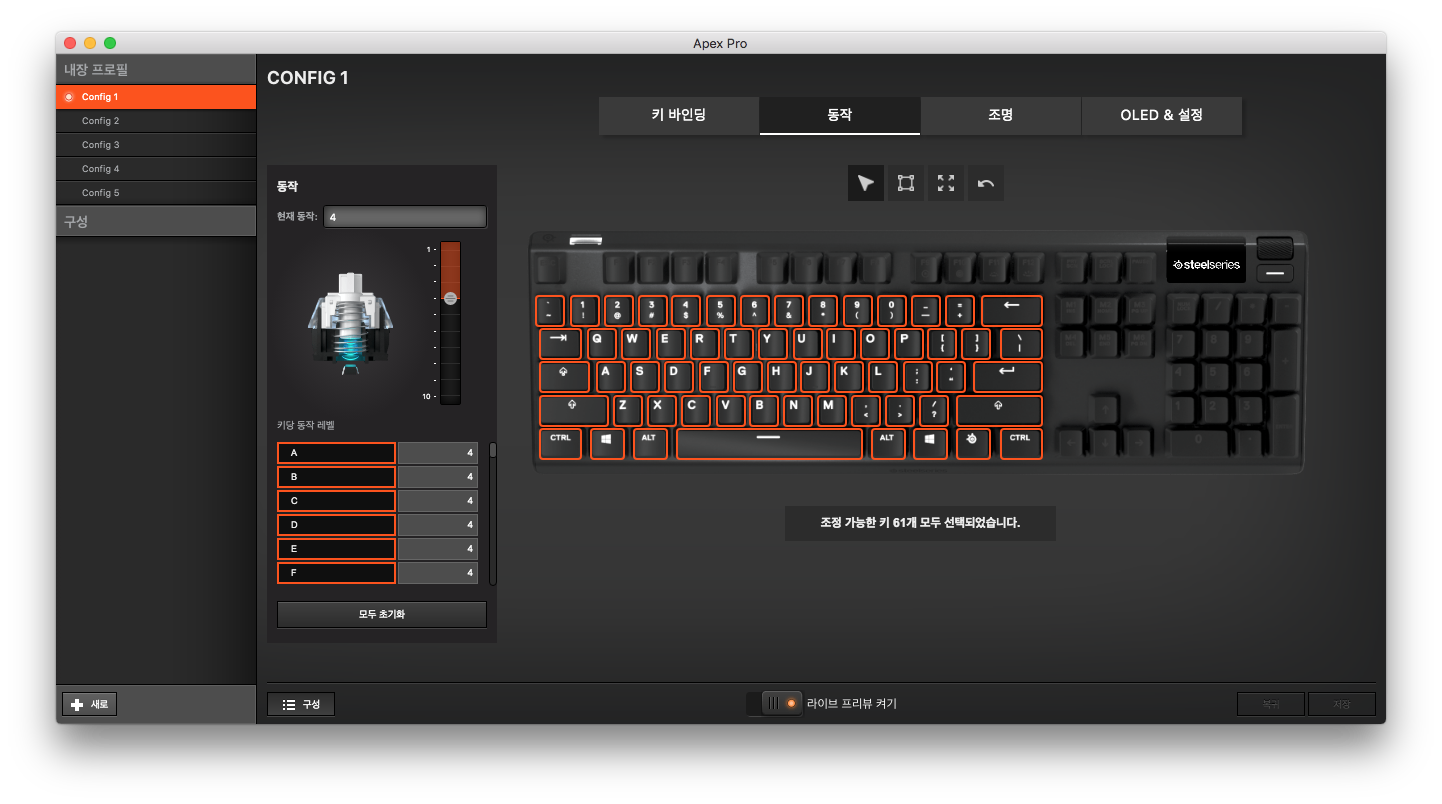Click the per-key list scrollbar

tap(493, 451)
